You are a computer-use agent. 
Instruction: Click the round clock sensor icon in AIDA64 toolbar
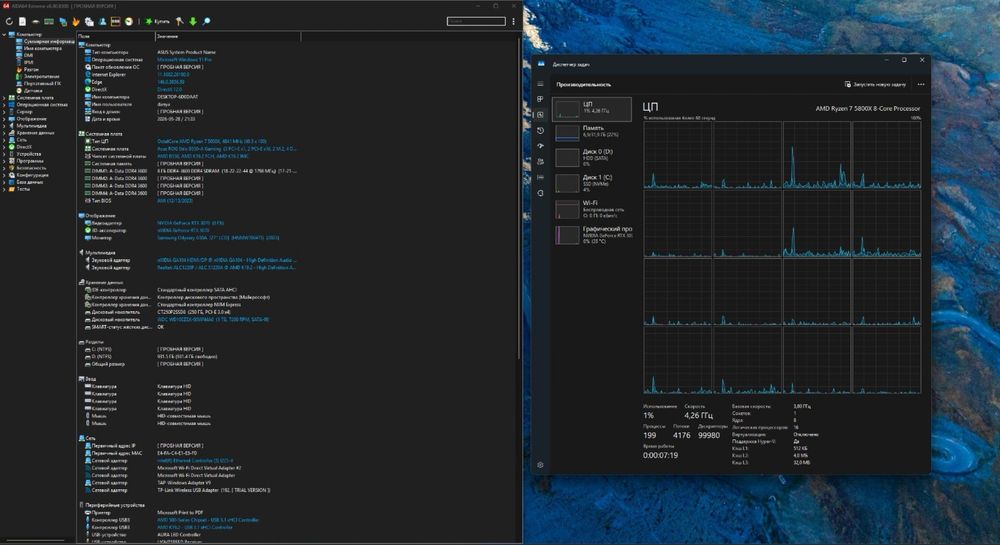pyautogui.click(x=129, y=22)
